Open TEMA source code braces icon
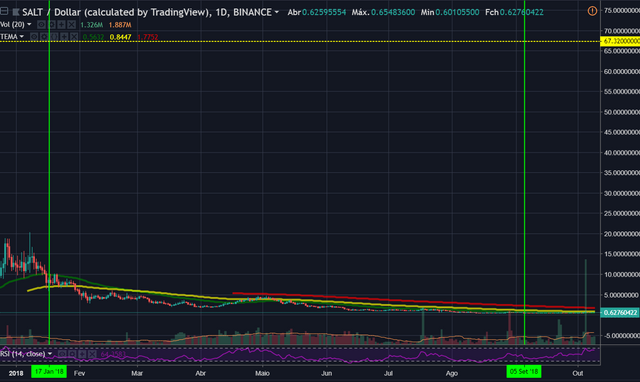 pos(54,37)
